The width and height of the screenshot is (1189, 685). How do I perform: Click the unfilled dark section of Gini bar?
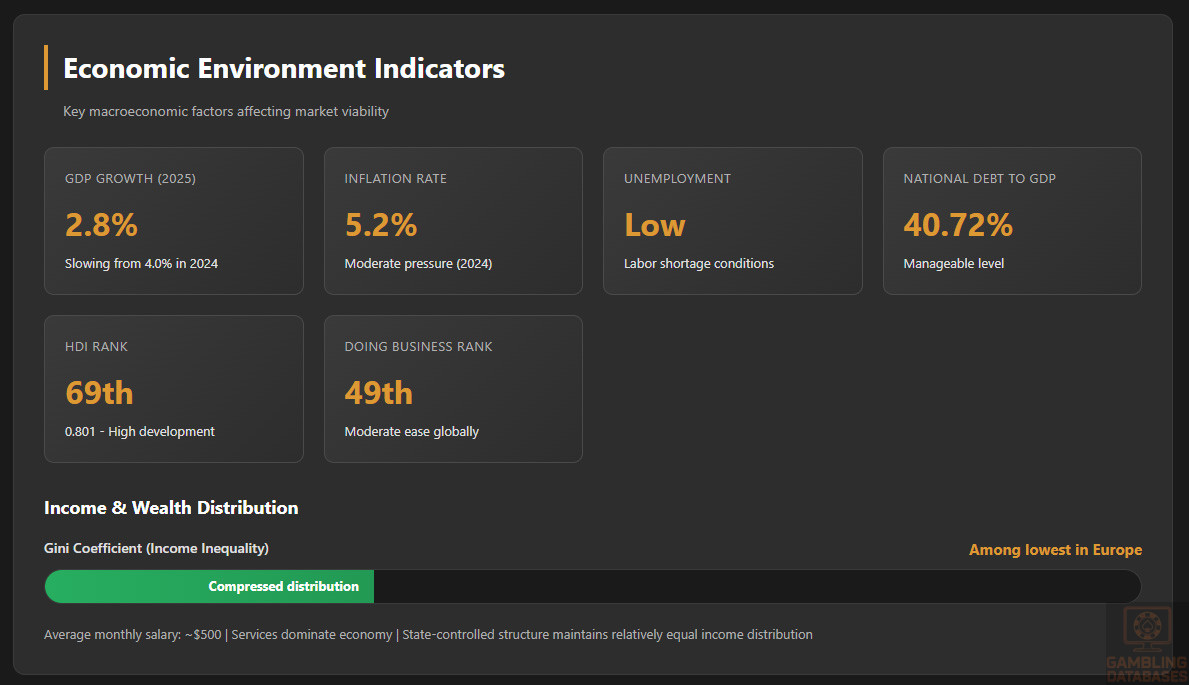click(x=756, y=587)
